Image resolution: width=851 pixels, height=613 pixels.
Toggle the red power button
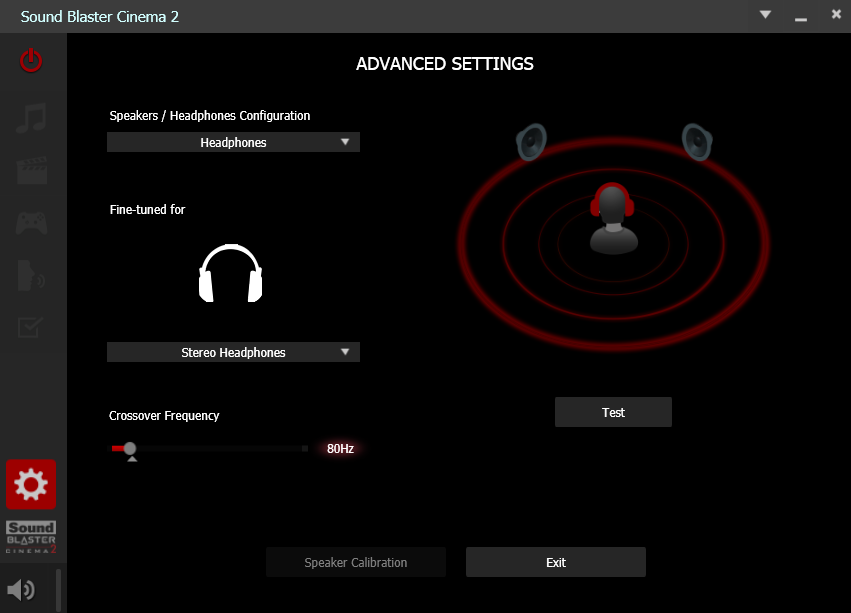coord(31,60)
